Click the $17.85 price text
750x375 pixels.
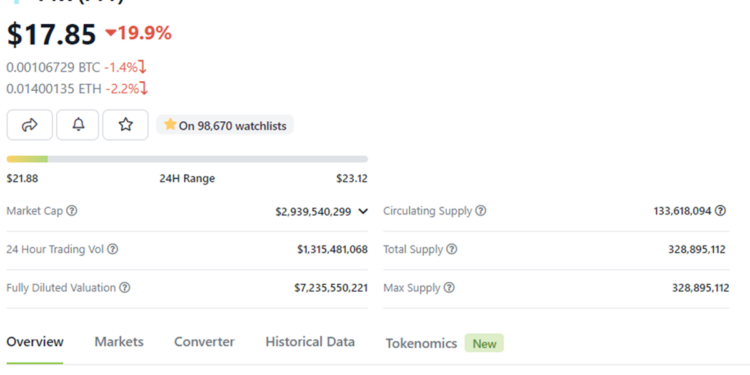[51, 34]
